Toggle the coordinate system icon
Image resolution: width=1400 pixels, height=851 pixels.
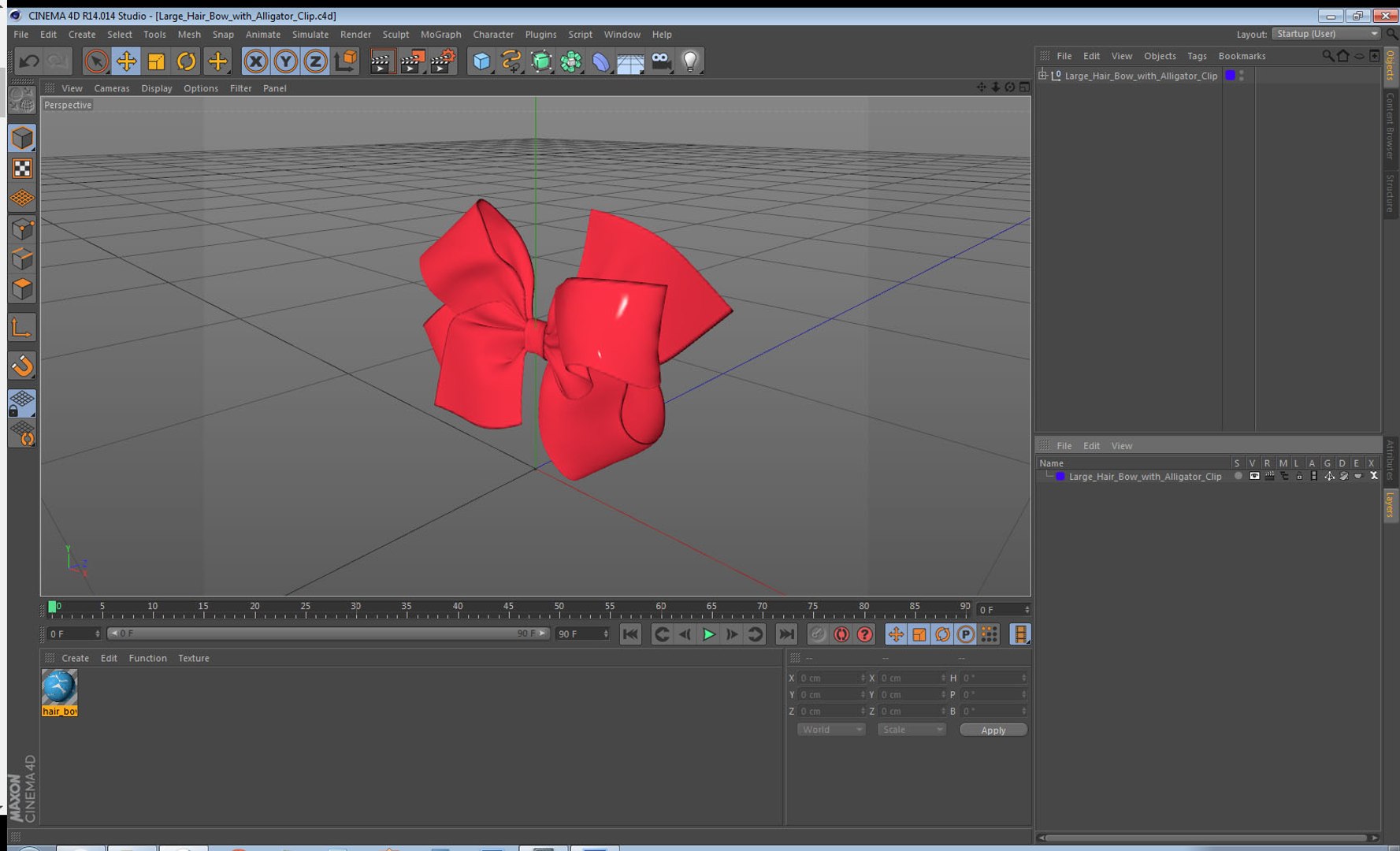[345, 61]
